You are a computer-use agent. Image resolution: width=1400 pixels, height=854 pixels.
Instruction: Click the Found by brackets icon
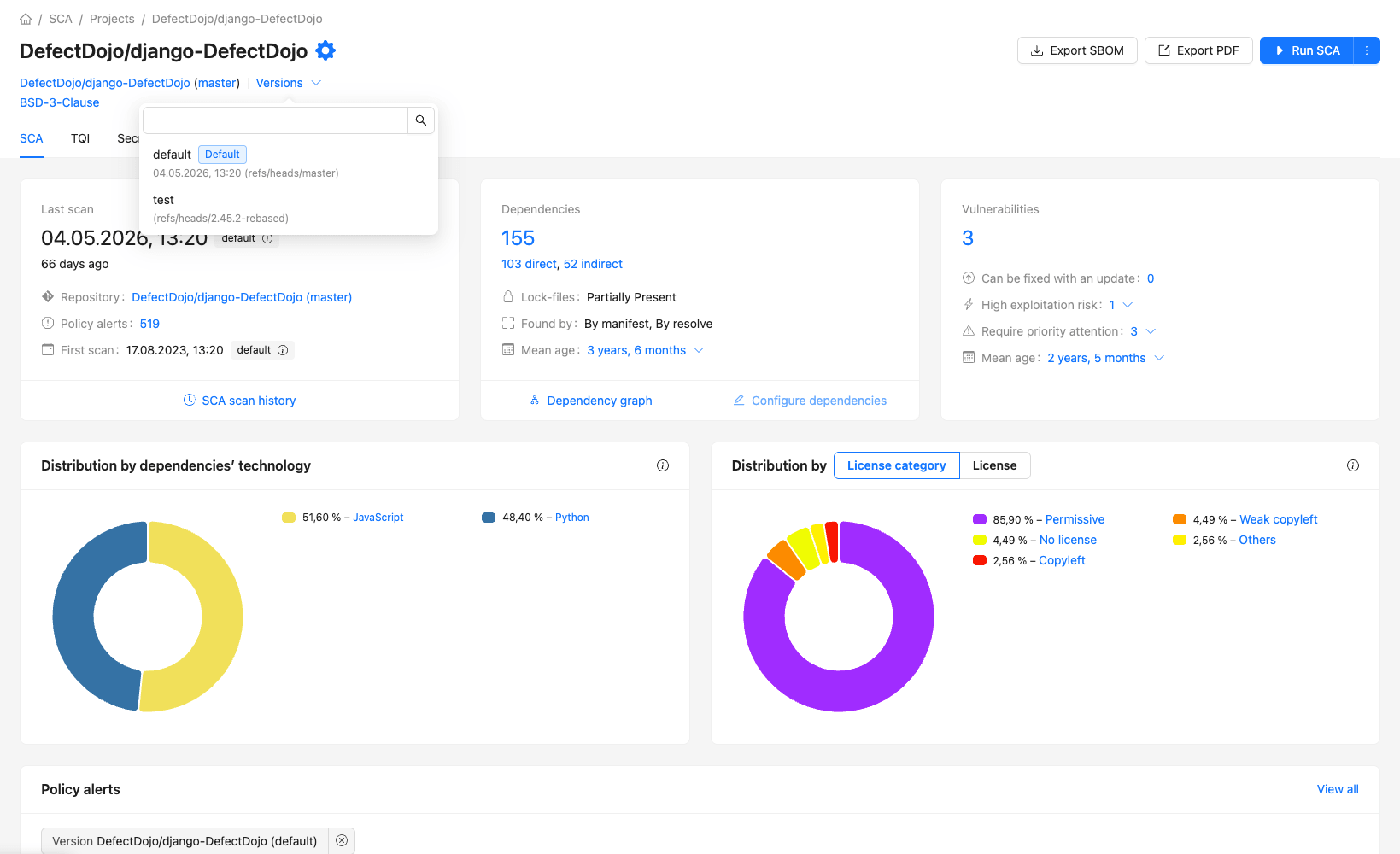508,323
